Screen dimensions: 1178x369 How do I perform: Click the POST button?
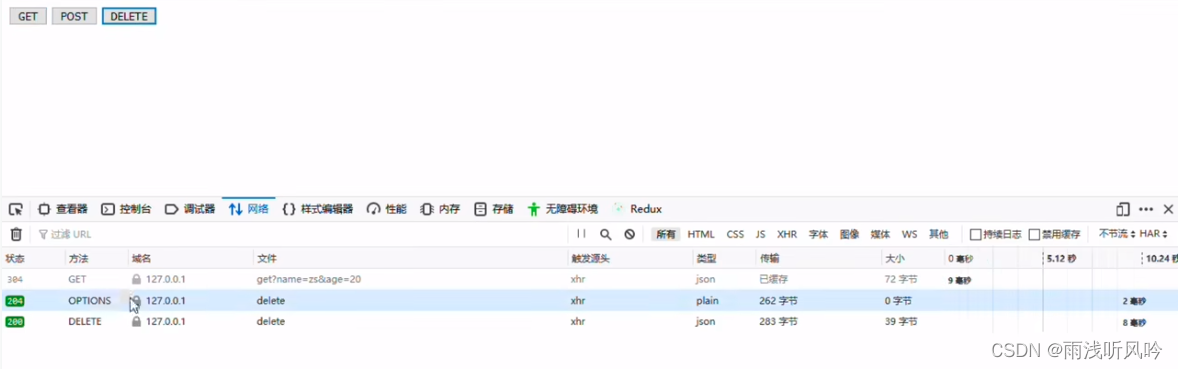74,17
